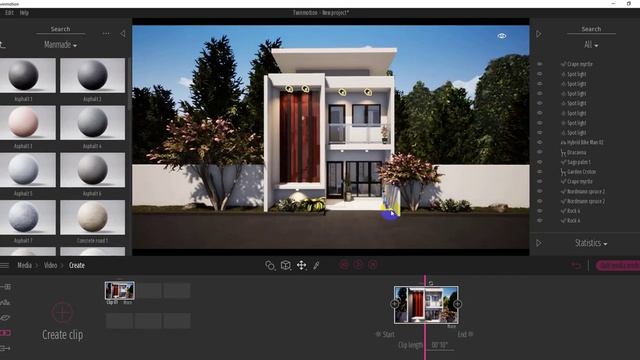Image resolution: width=640 pixels, height=360 pixels.
Task: Select the move arrows tool
Action: coord(301,265)
